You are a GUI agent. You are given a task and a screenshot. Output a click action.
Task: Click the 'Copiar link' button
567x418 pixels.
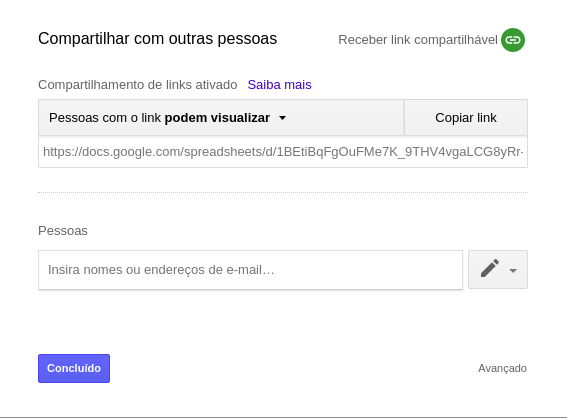coord(466,118)
